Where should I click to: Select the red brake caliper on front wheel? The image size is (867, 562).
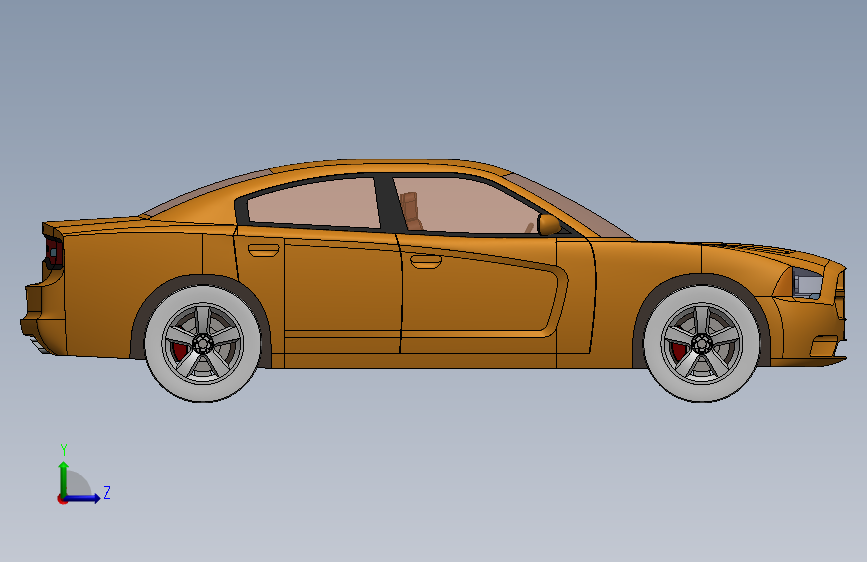tap(678, 351)
